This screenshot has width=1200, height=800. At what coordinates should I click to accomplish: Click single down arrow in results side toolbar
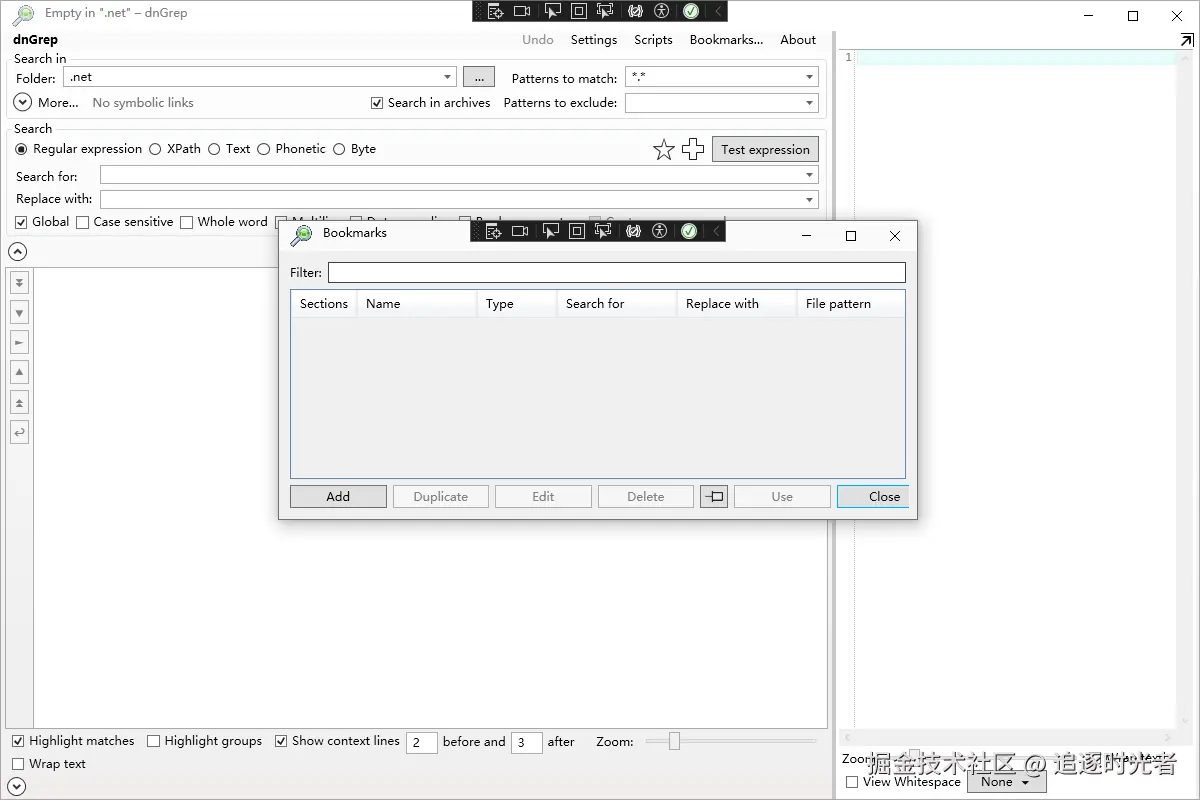[x=19, y=313]
